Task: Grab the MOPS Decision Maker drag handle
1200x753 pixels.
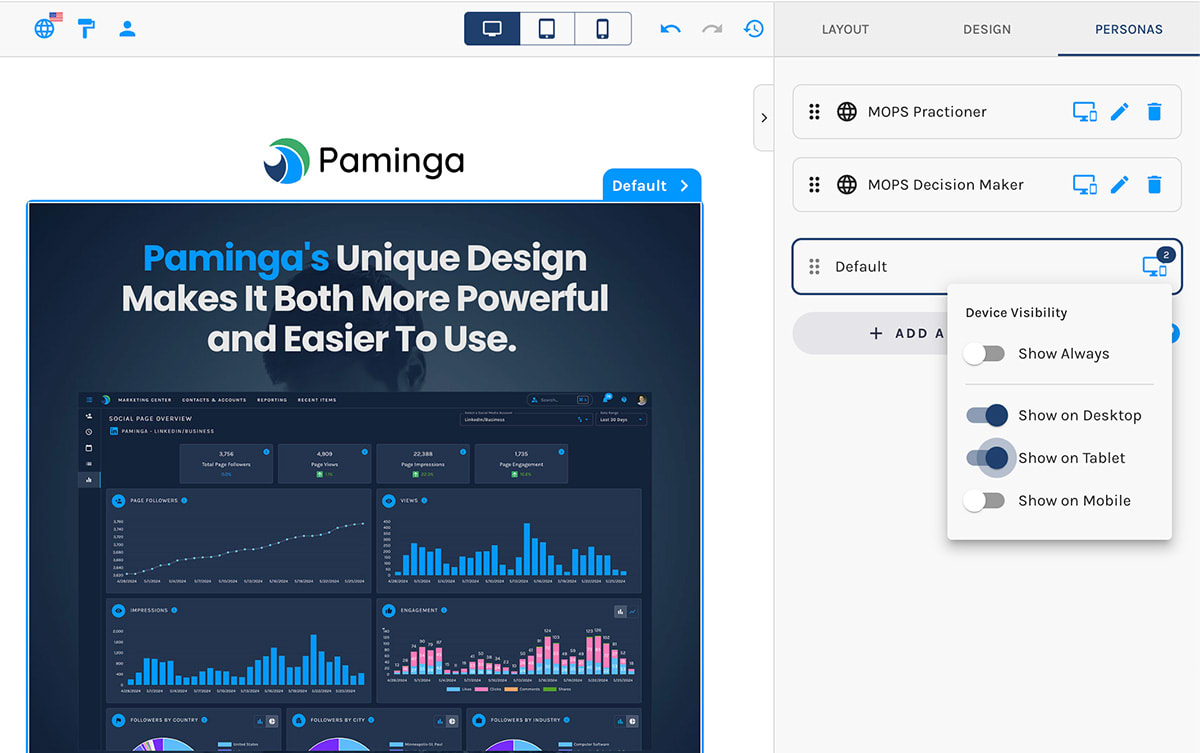Action: coord(814,185)
